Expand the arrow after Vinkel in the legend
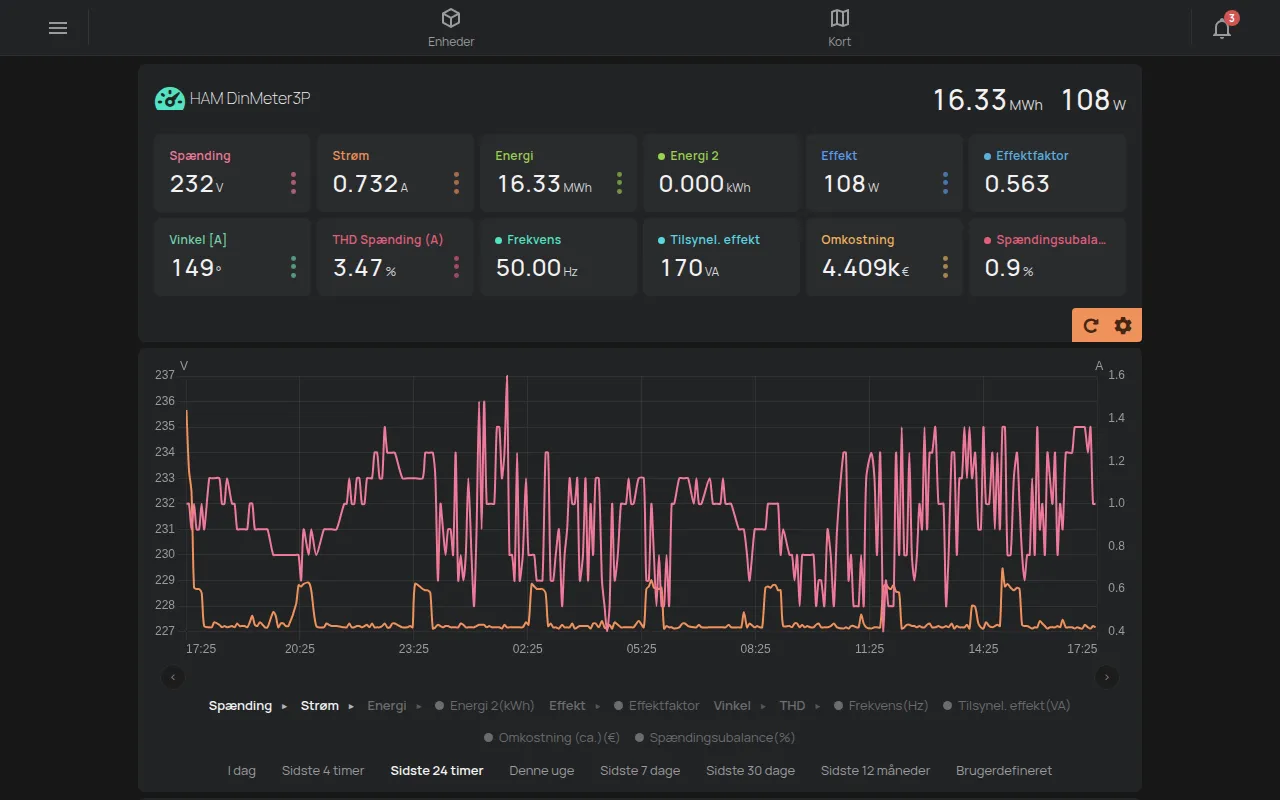The height and width of the screenshot is (800, 1280). (764, 706)
